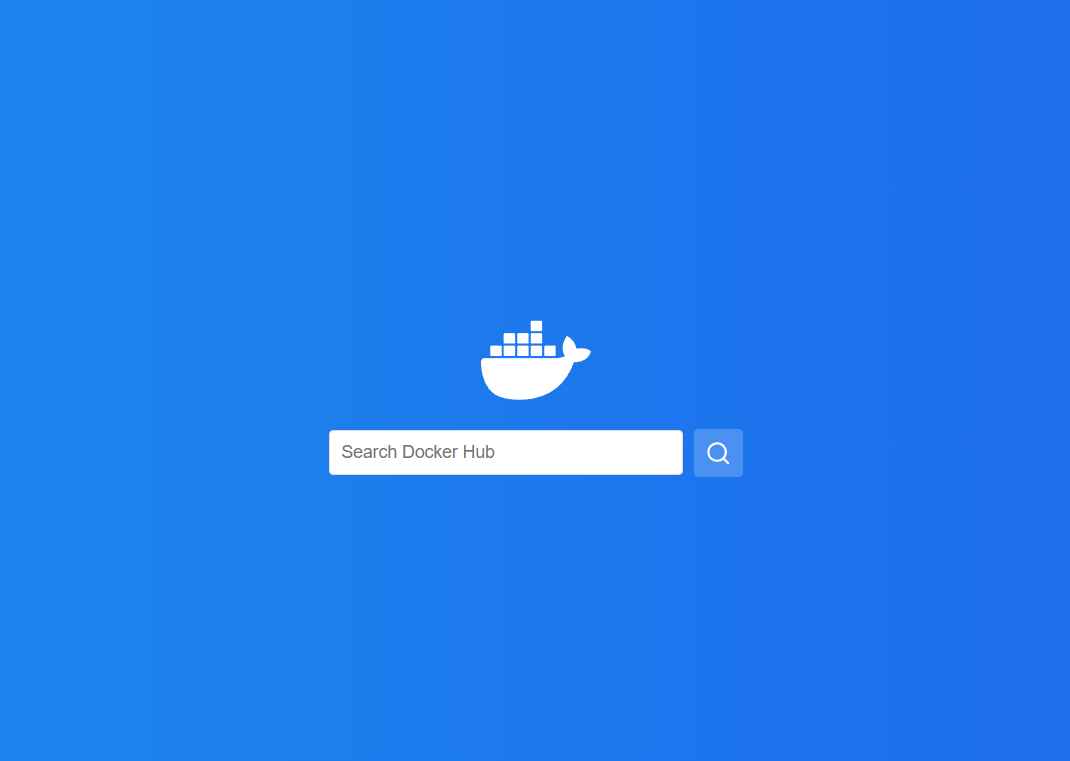This screenshot has width=1070, height=761.
Task: Submit the search with the search button
Action: [718, 453]
